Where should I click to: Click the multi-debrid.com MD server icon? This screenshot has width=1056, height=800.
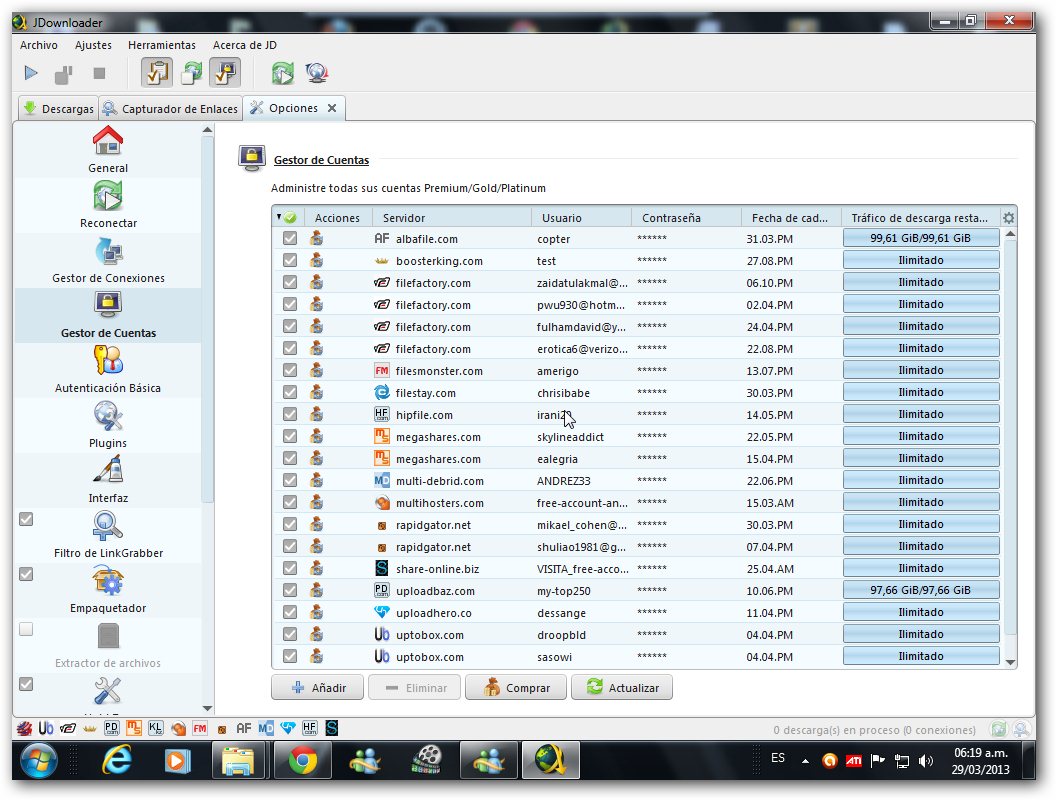click(x=382, y=481)
